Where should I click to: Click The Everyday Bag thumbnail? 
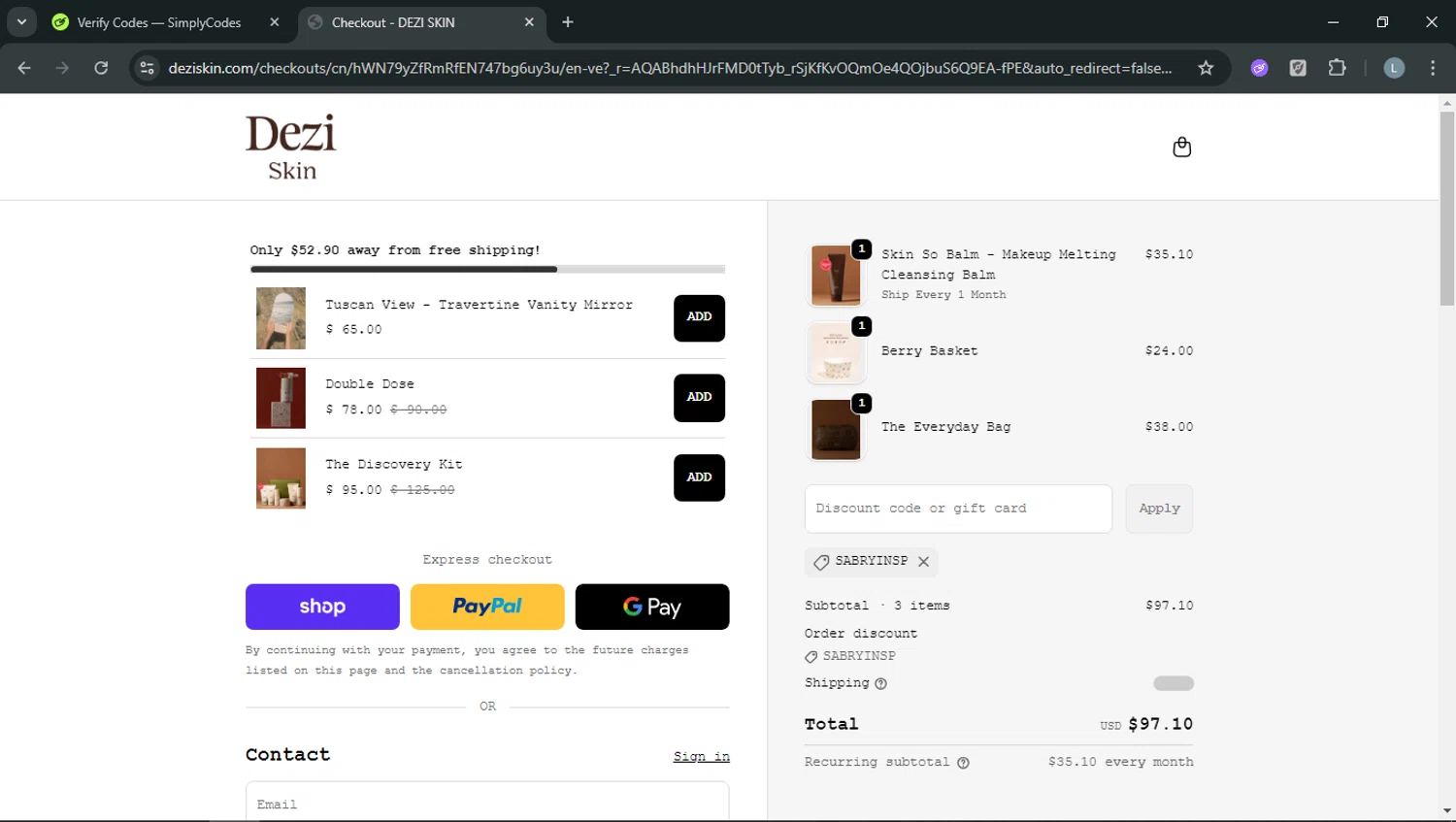point(836,429)
